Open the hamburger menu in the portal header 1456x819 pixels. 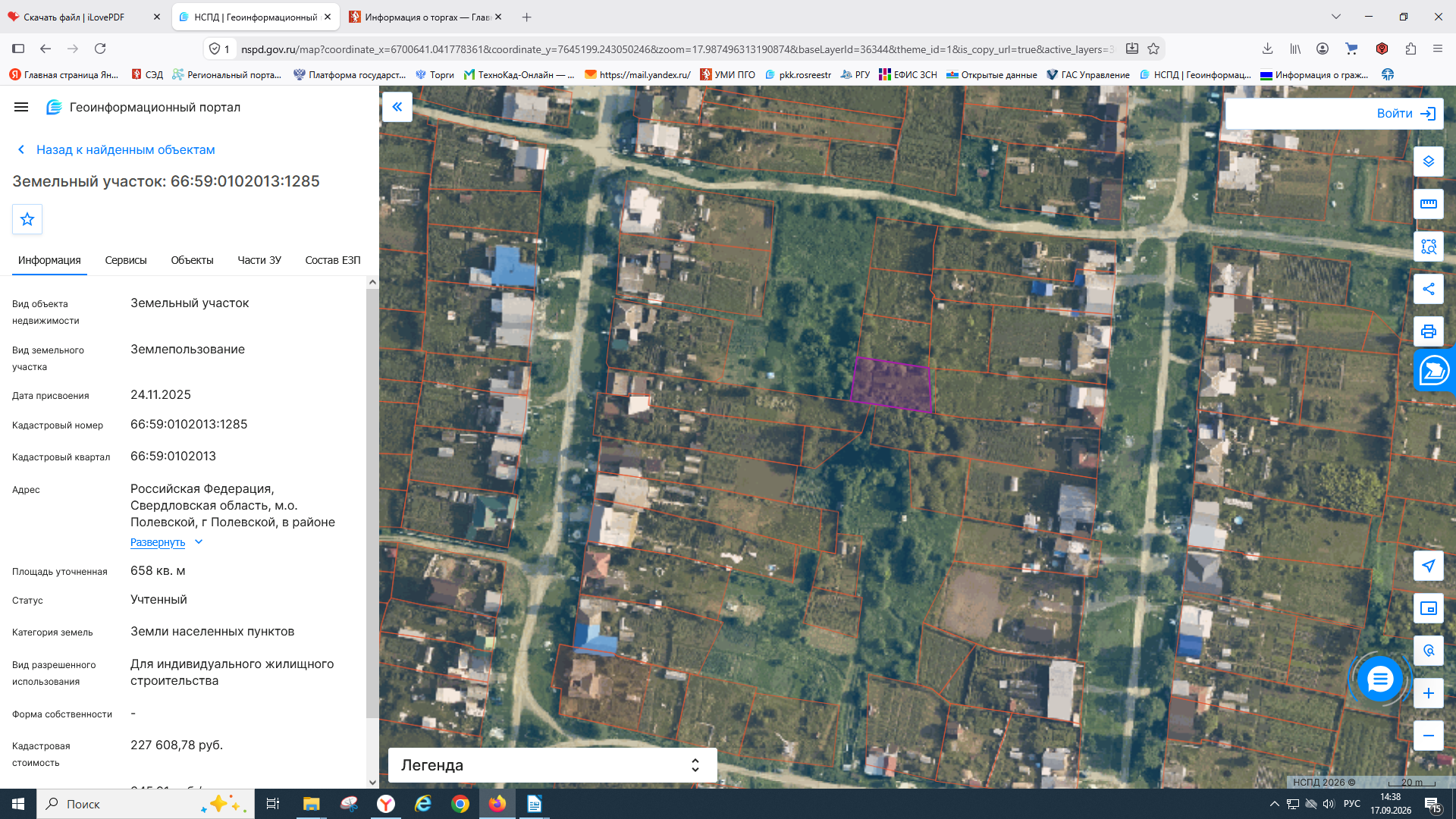[x=21, y=107]
